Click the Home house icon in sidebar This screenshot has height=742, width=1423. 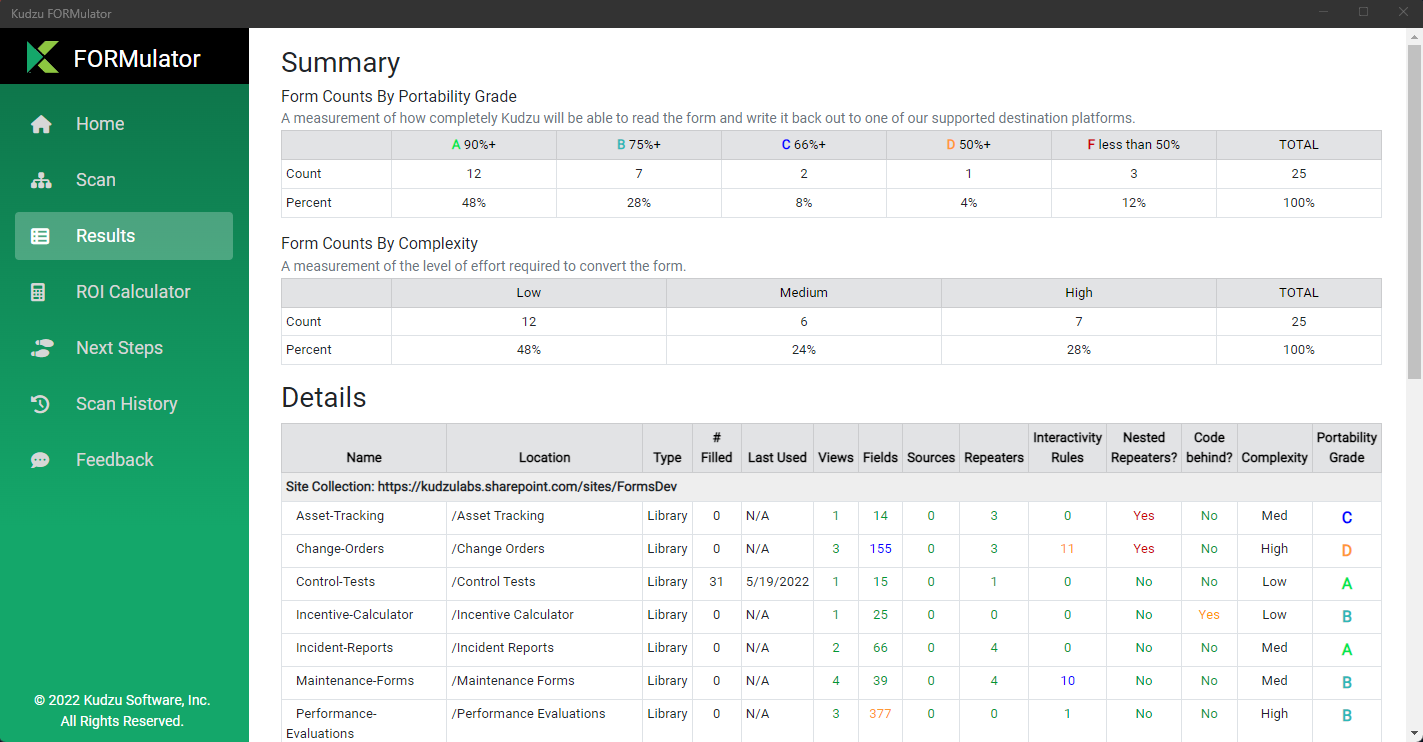pos(41,124)
